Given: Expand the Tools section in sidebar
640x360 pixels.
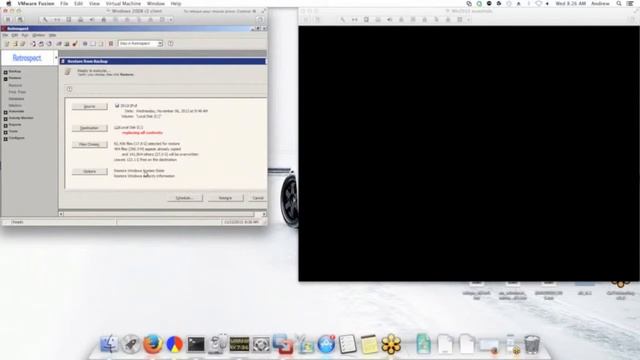Looking at the screenshot, I should coord(6,132).
